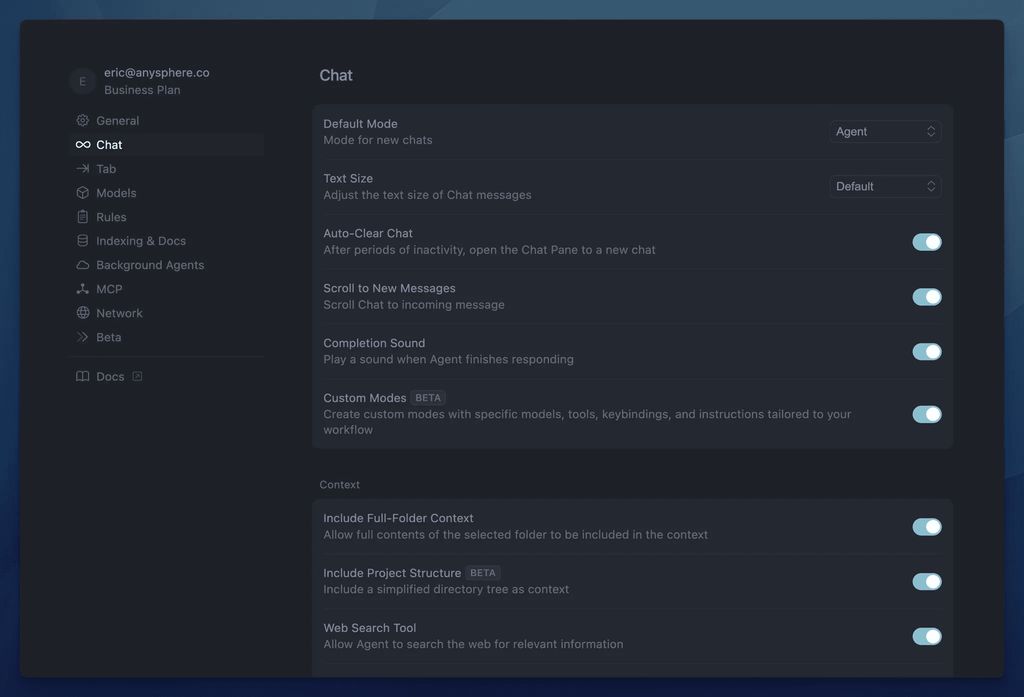Disable the Auto-Clear Chat toggle
Image resolution: width=1024 pixels, height=697 pixels.
(x=926, y=242)
